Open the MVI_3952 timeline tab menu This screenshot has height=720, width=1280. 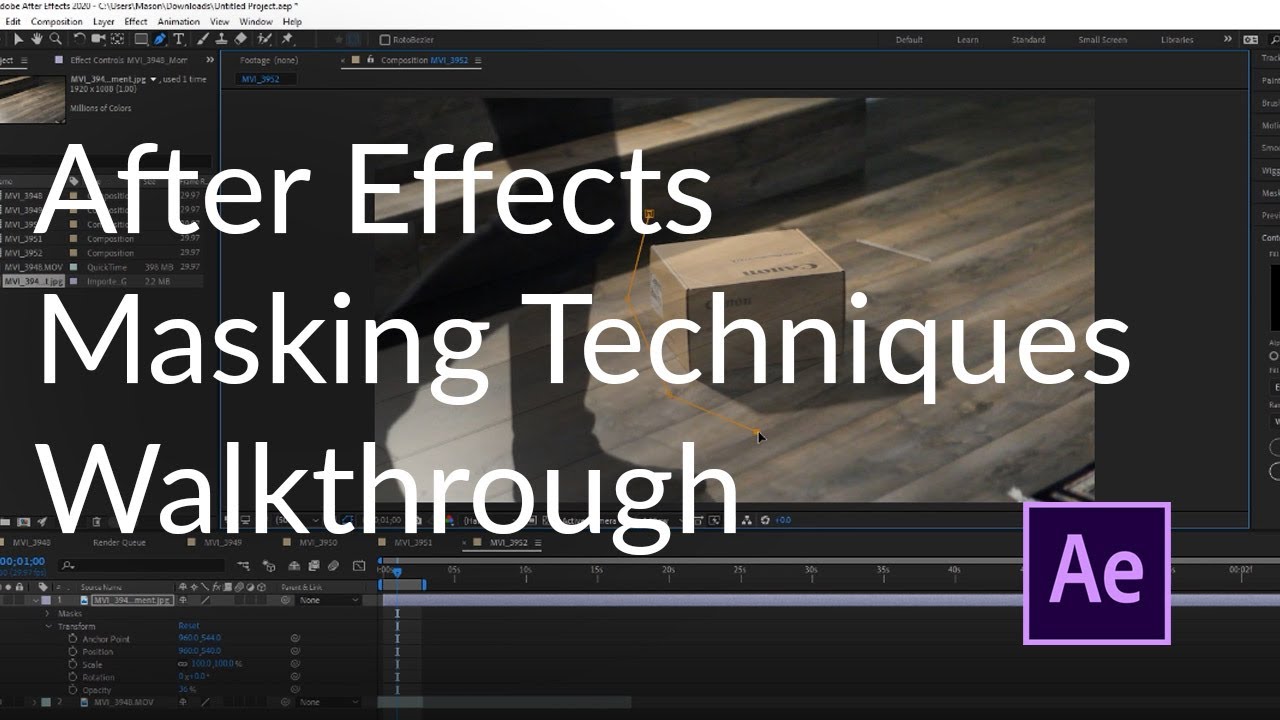pos(536,543)
